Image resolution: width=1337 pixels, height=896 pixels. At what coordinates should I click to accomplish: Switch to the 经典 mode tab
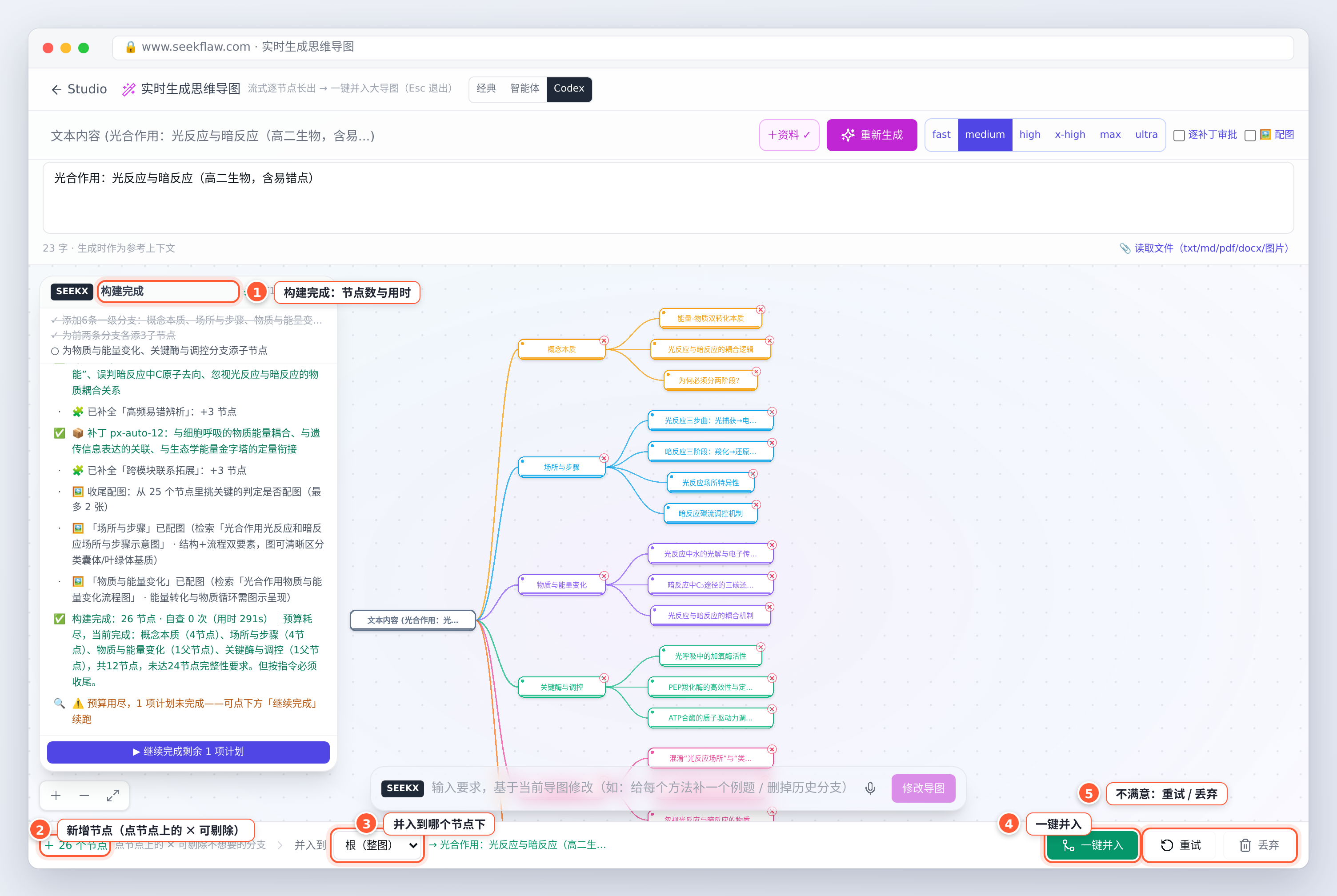(x=486, y=88)
